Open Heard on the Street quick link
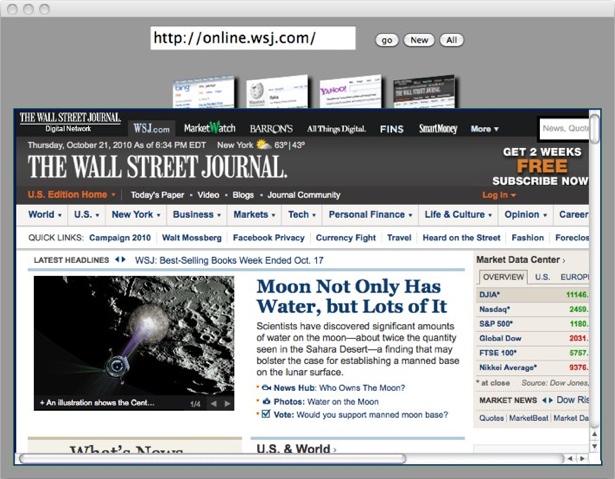Image resolution: width=615 pixels, height=479 pixels. pos(461,238)
